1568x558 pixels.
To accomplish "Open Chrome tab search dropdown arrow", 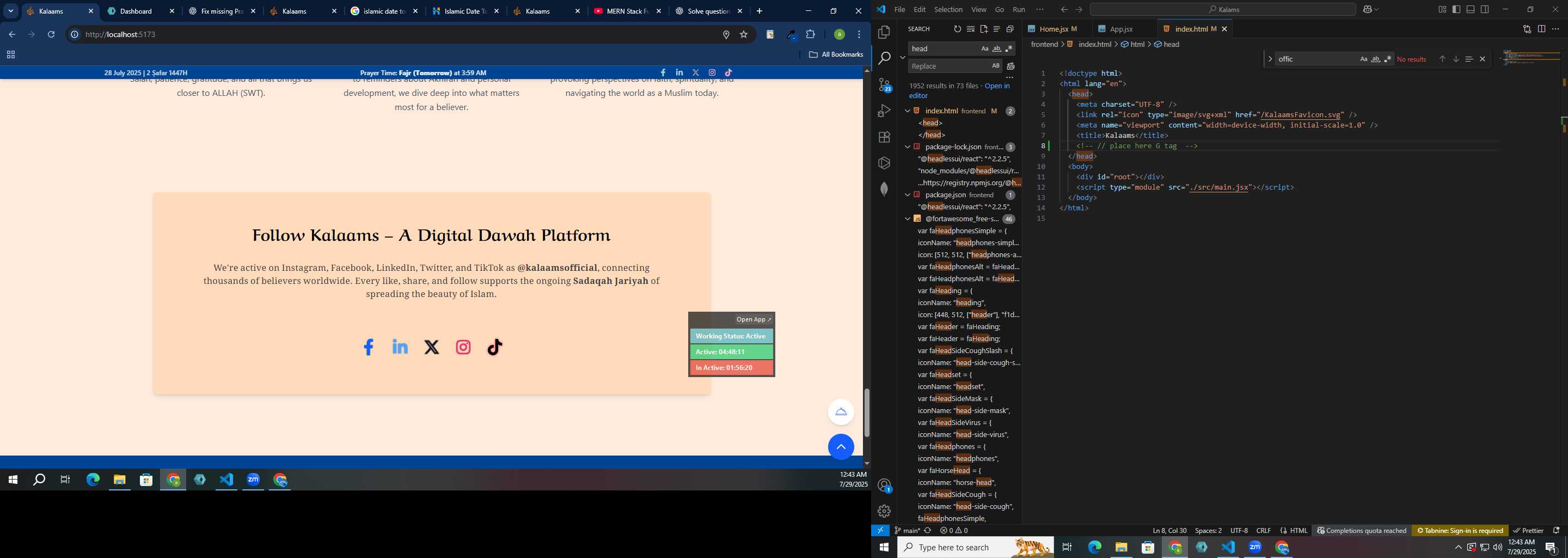I will click(x=11, y=11).
